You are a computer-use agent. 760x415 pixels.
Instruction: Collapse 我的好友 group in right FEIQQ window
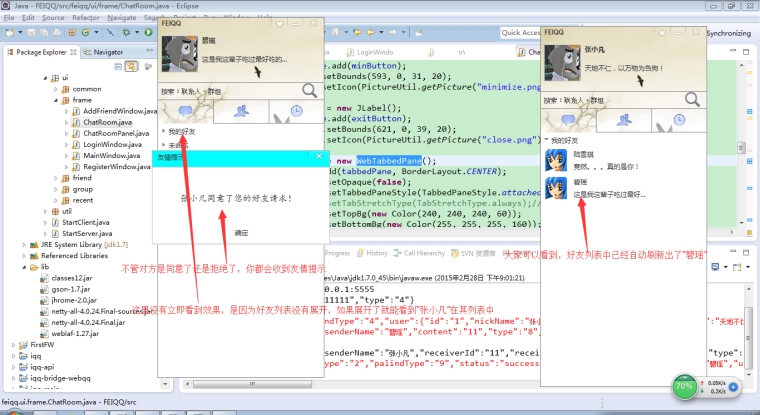point(547,140)
